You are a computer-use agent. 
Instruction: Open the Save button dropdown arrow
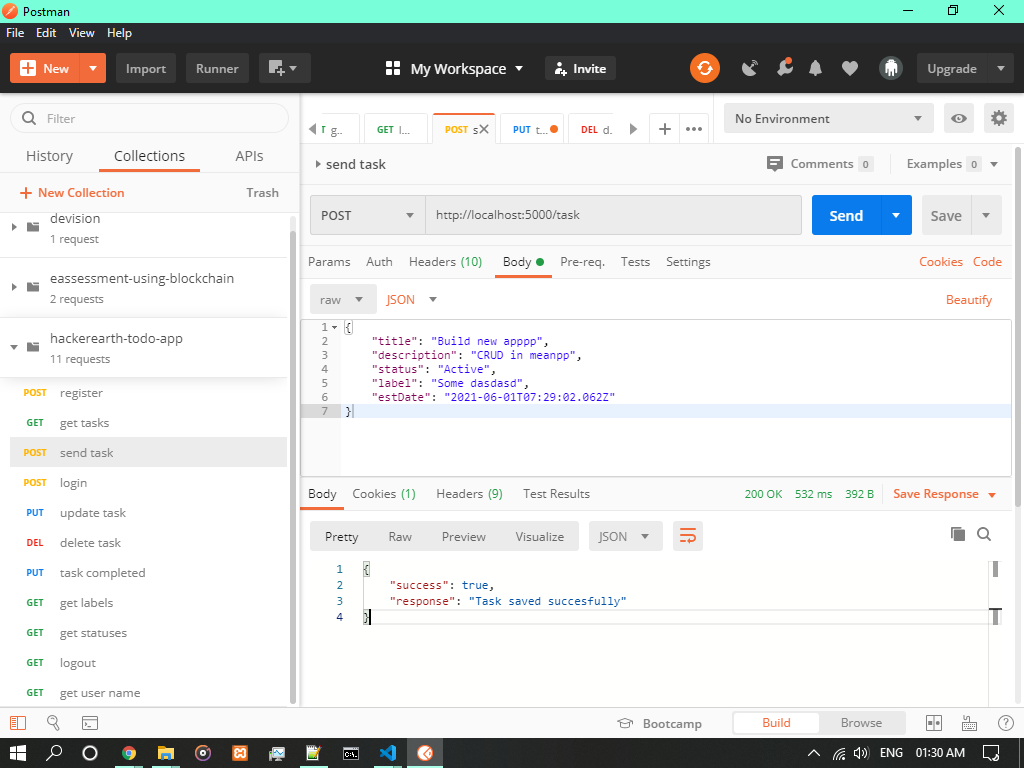click(x=986, y=215)
